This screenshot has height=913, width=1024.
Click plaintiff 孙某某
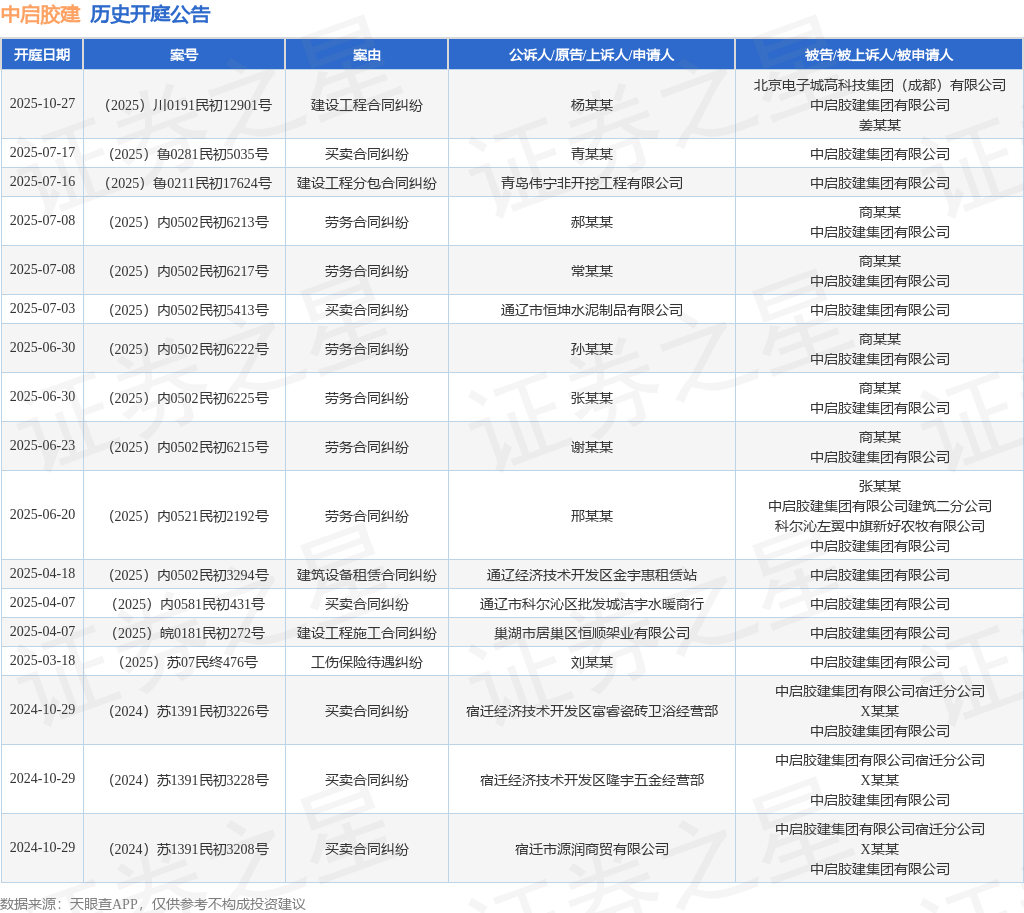(592, 349)
